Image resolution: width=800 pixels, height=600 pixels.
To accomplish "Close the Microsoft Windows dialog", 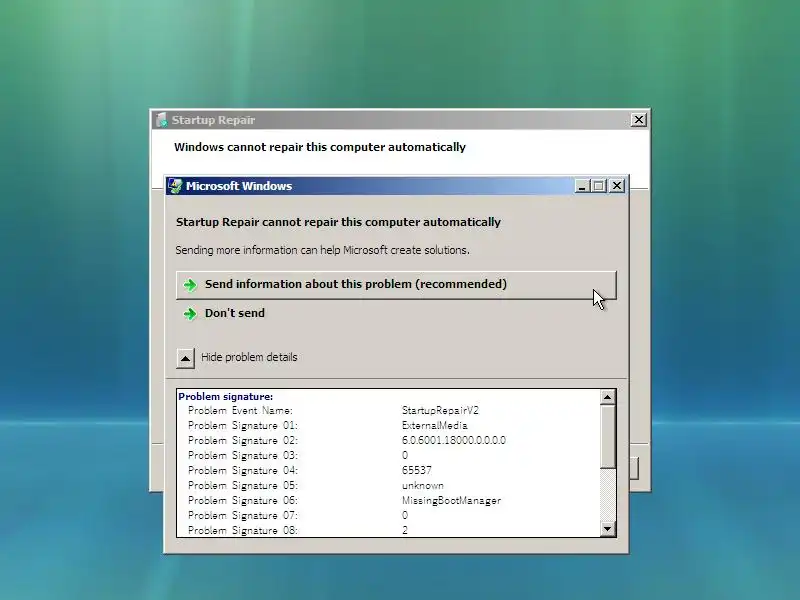I will coord(617,186).
